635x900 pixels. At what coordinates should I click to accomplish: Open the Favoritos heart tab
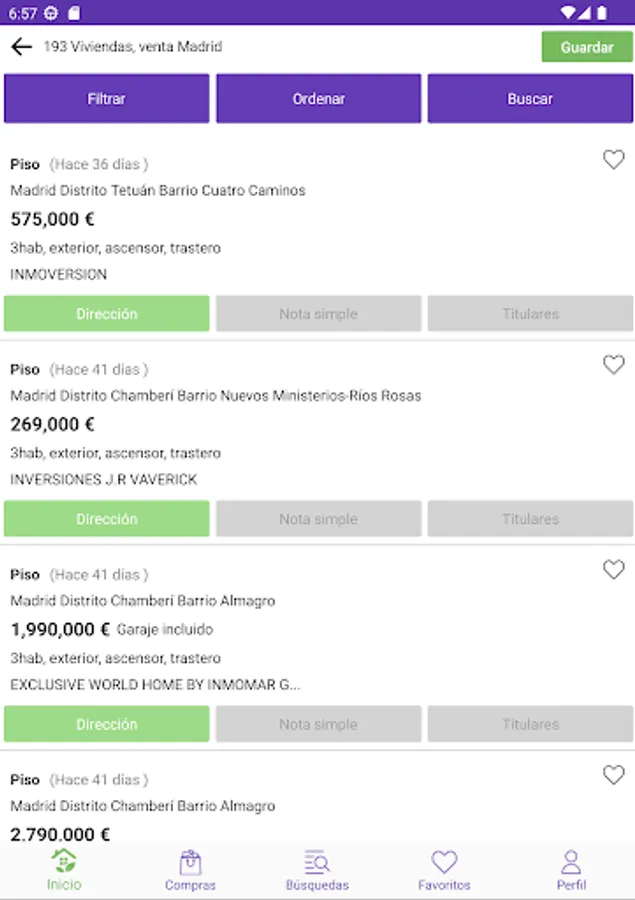point(444,869)
